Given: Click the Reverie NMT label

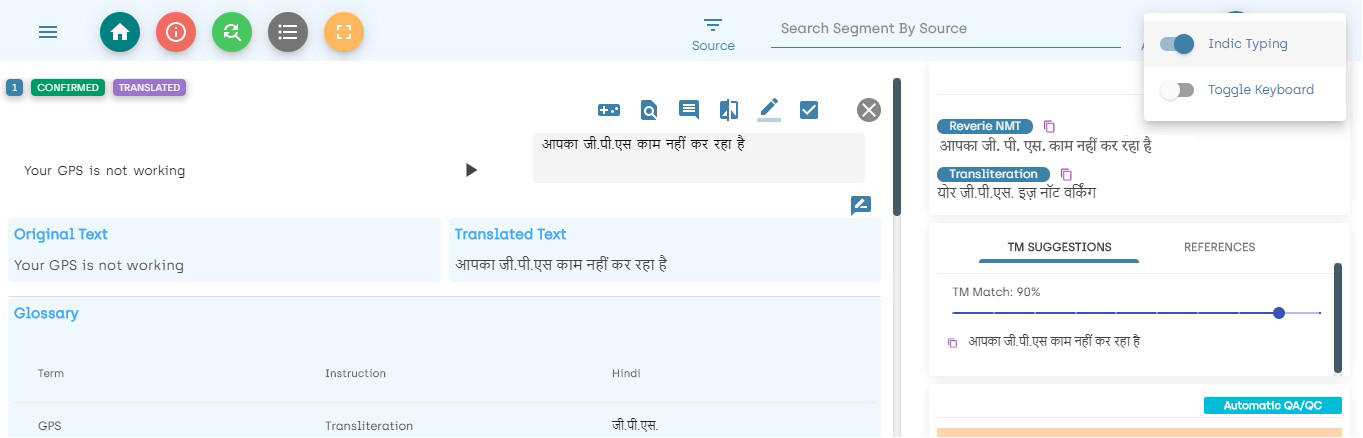Looking at the screenshot, I should point(985,127).
